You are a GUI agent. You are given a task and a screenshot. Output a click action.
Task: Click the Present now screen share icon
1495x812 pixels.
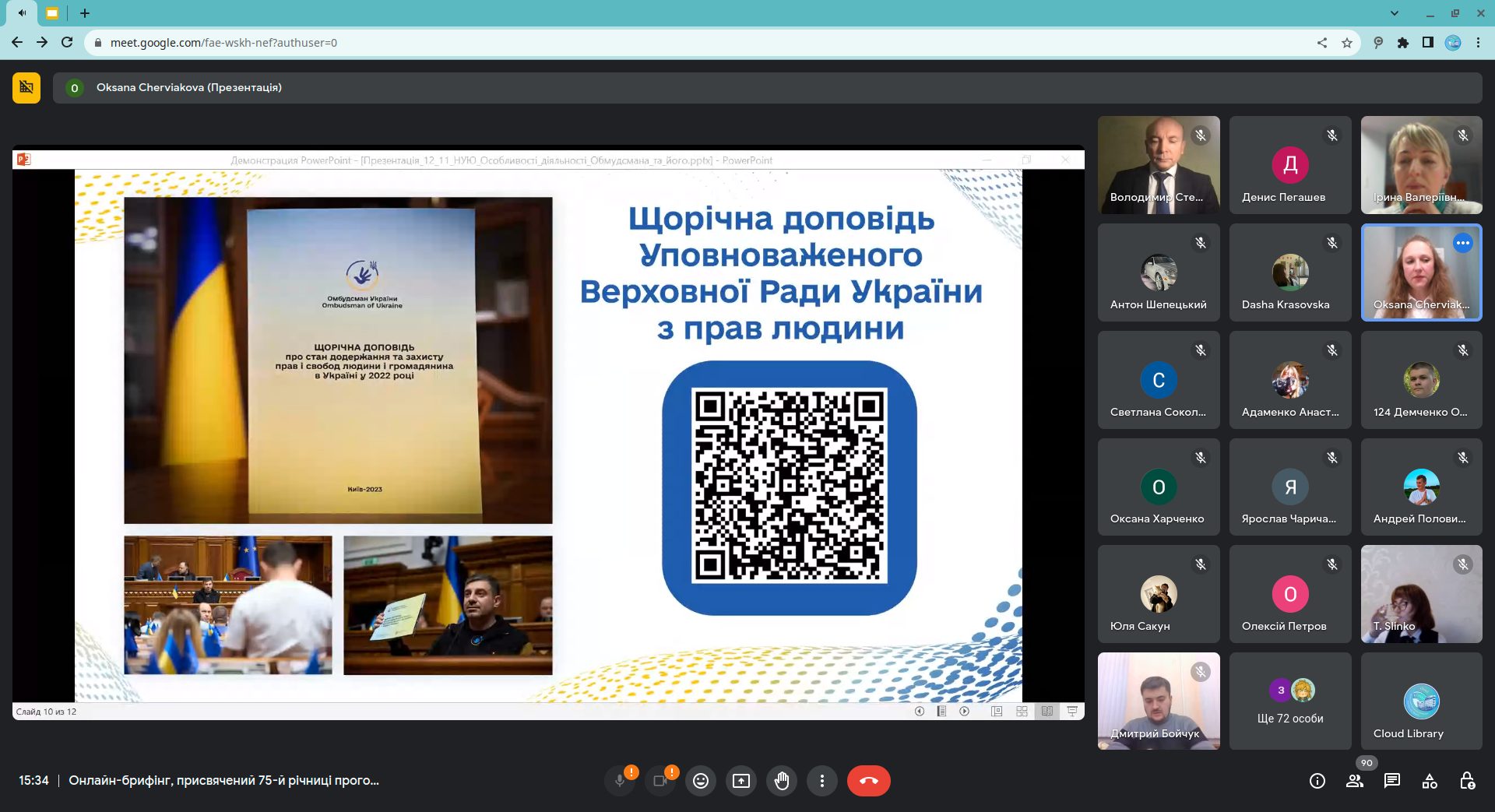click(x=741, y=781)
